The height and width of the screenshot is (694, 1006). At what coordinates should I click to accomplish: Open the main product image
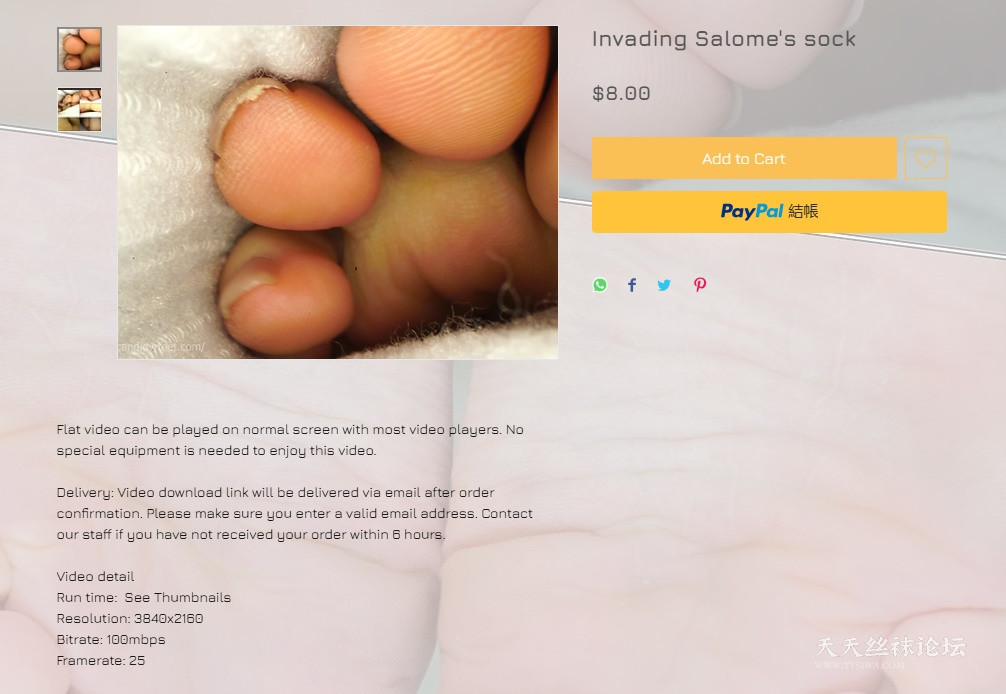pyautogui.click(x=337, y=192)
